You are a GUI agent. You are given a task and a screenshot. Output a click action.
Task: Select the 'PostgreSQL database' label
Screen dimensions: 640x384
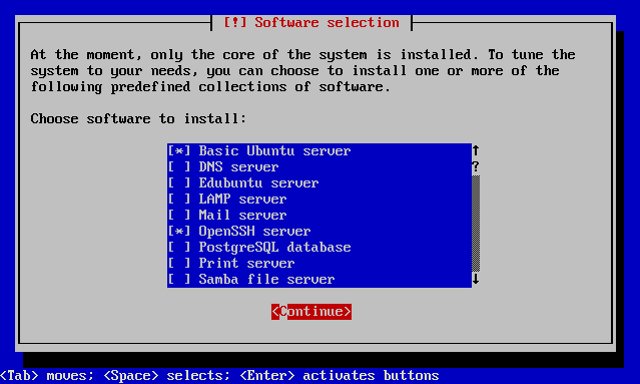[275, 247]
